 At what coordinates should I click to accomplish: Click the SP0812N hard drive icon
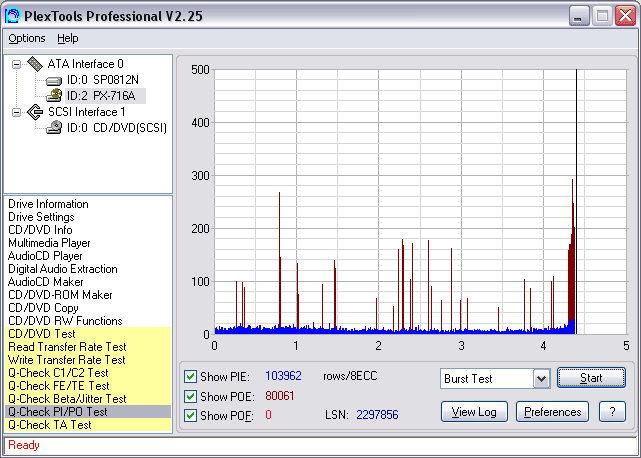click(54, 80)
